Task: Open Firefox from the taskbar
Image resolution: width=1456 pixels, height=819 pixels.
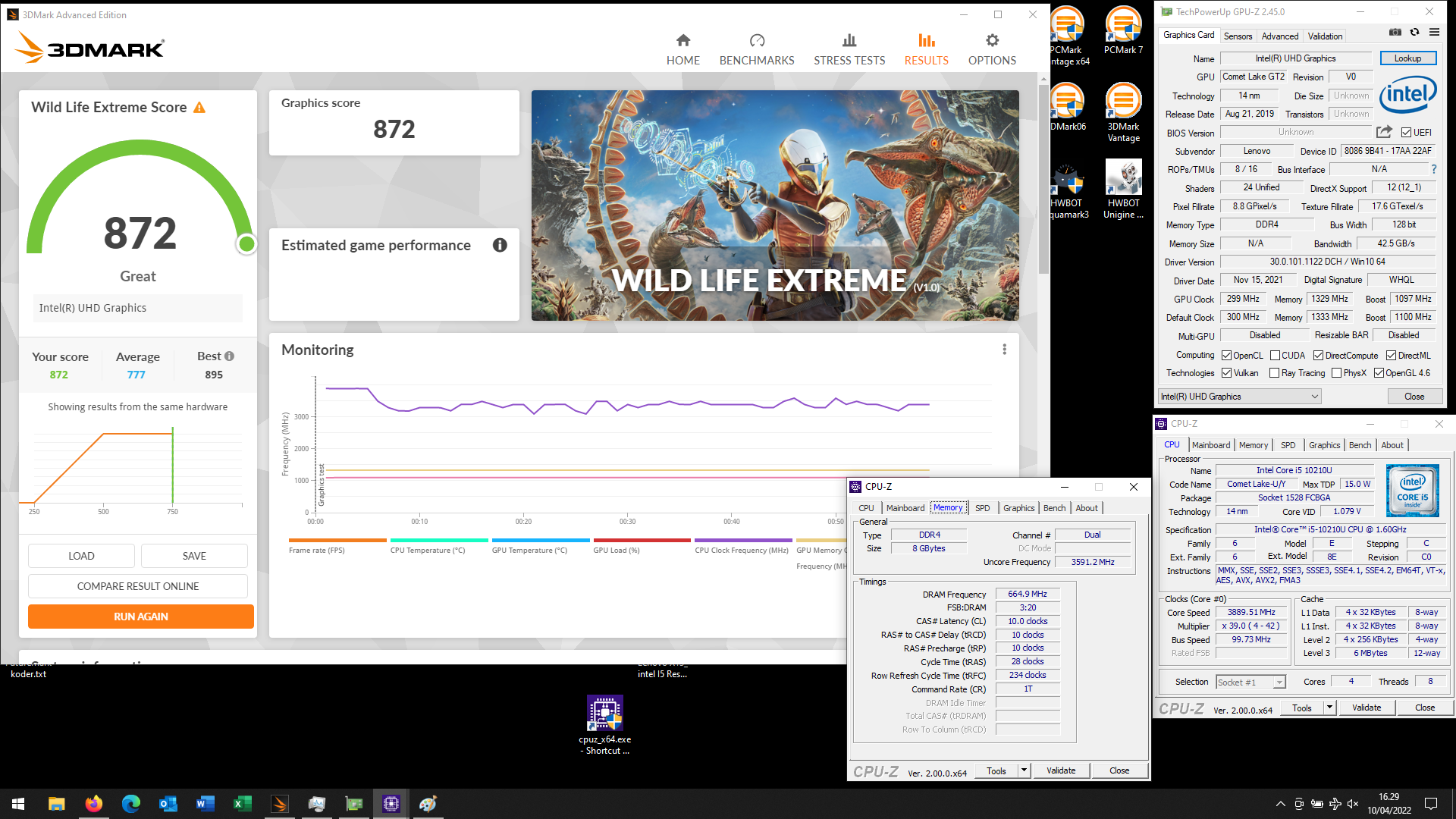Action: tap(94, 804)
